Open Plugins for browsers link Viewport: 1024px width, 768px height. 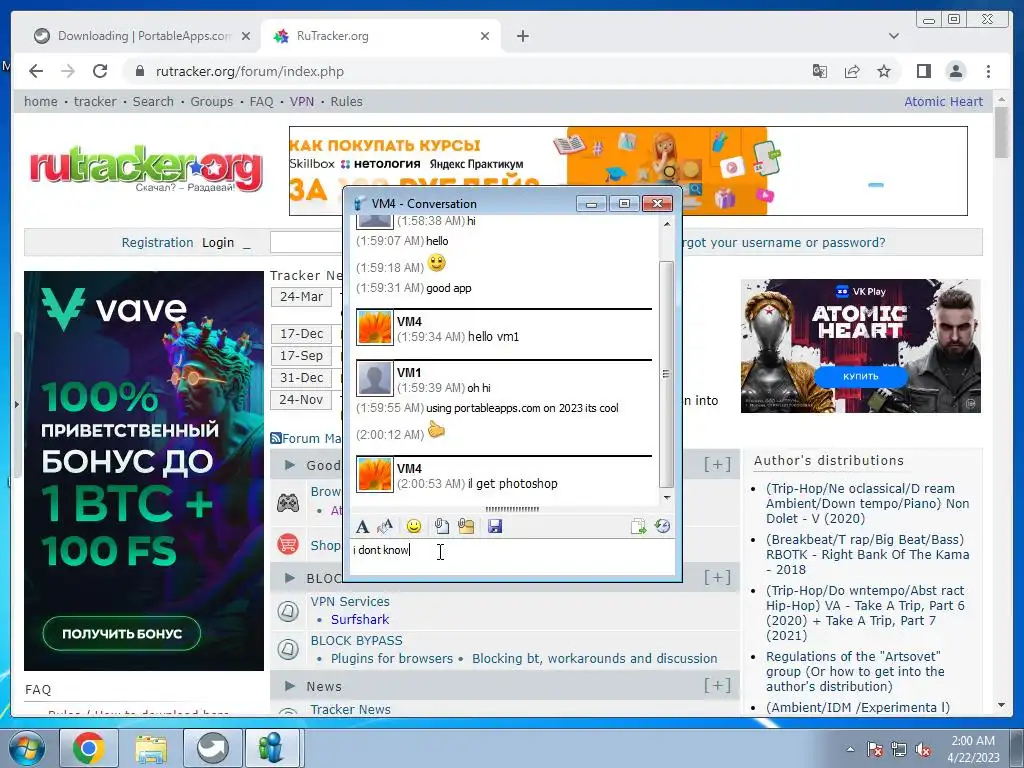[392, 658]
